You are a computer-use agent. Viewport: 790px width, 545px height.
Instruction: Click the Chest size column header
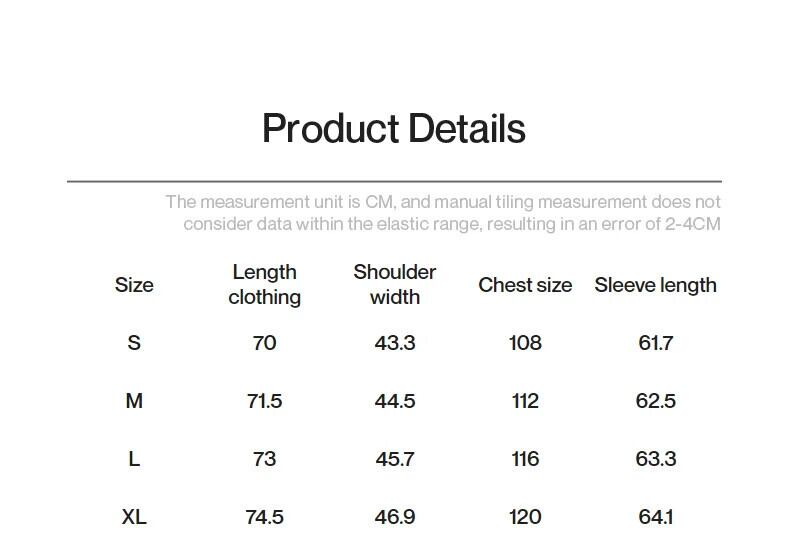pyautogui.click(x=525, y=285)
